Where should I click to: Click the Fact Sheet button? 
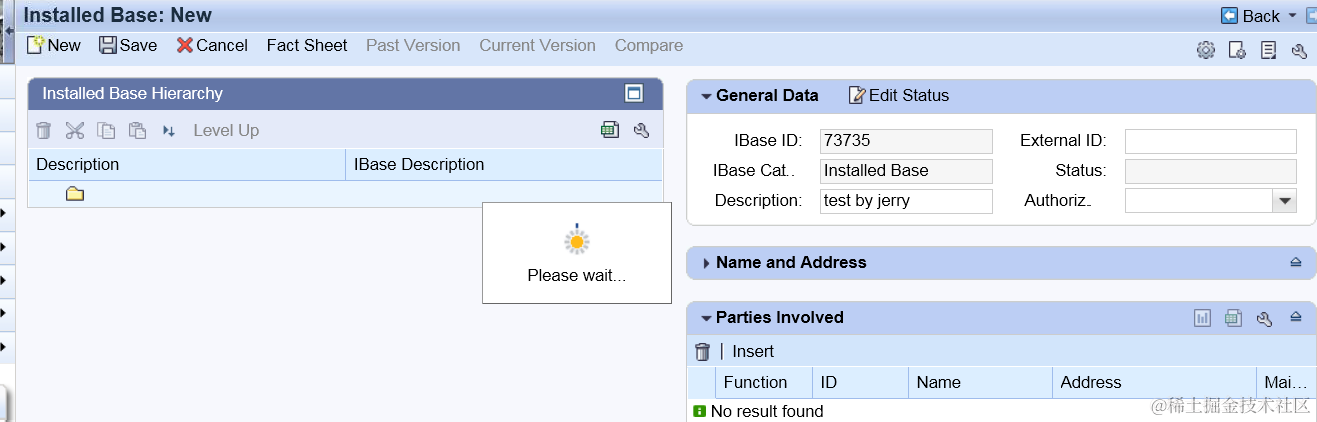coord(307,45)
